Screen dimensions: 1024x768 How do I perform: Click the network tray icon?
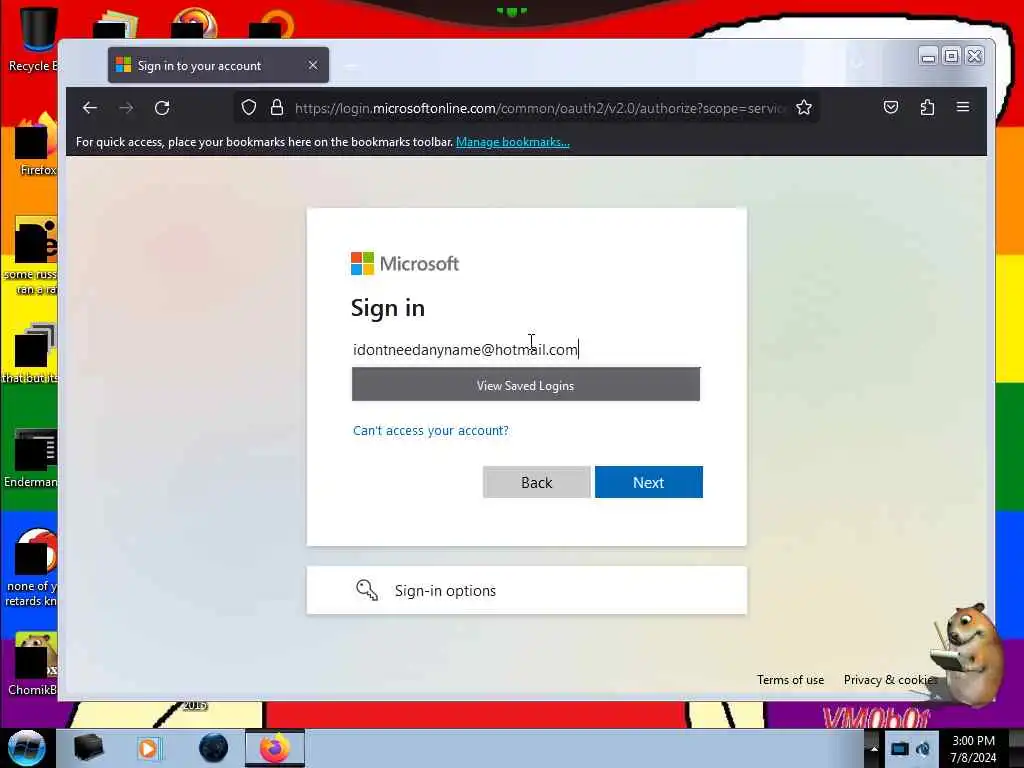point(899,748)
